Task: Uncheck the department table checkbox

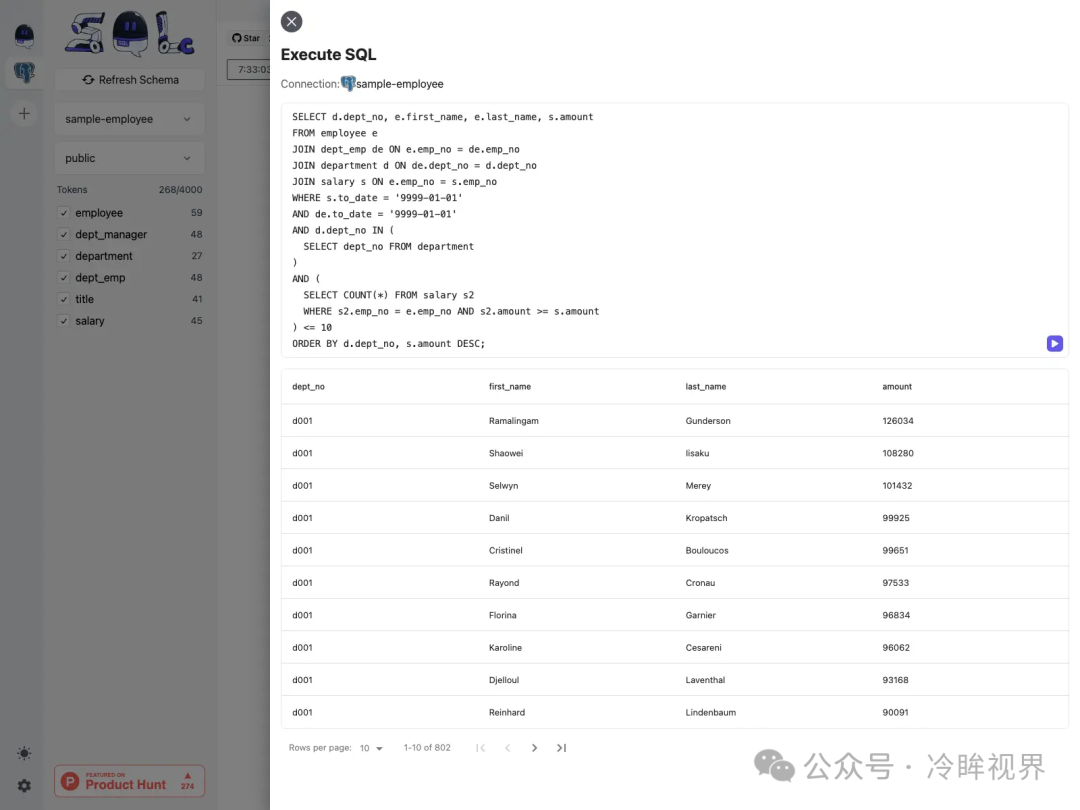Action: [63, 256]
